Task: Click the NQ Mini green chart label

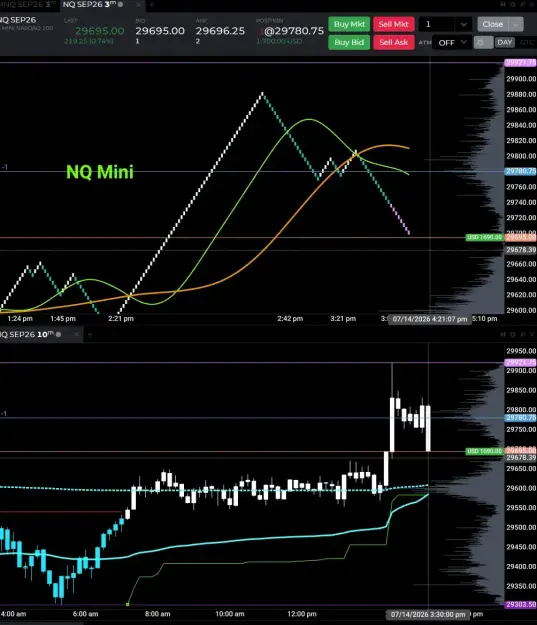Action: pos(100,172)
